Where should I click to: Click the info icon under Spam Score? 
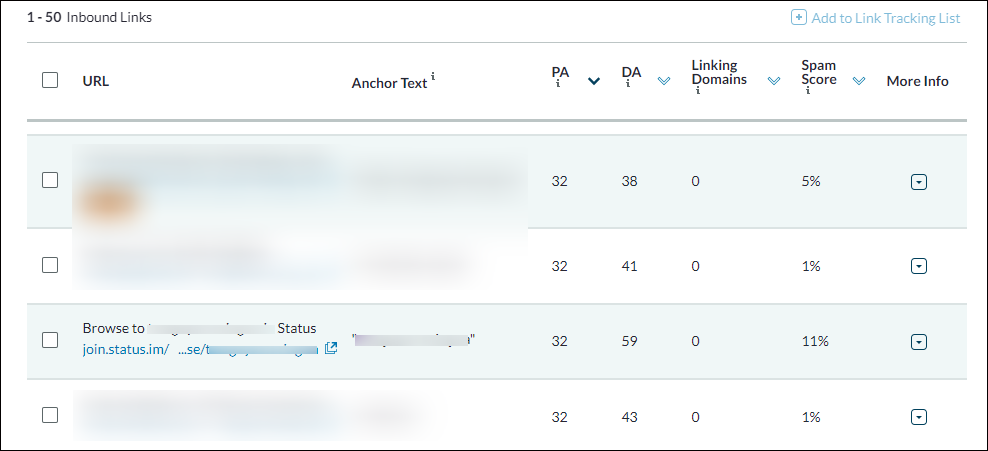807,91
